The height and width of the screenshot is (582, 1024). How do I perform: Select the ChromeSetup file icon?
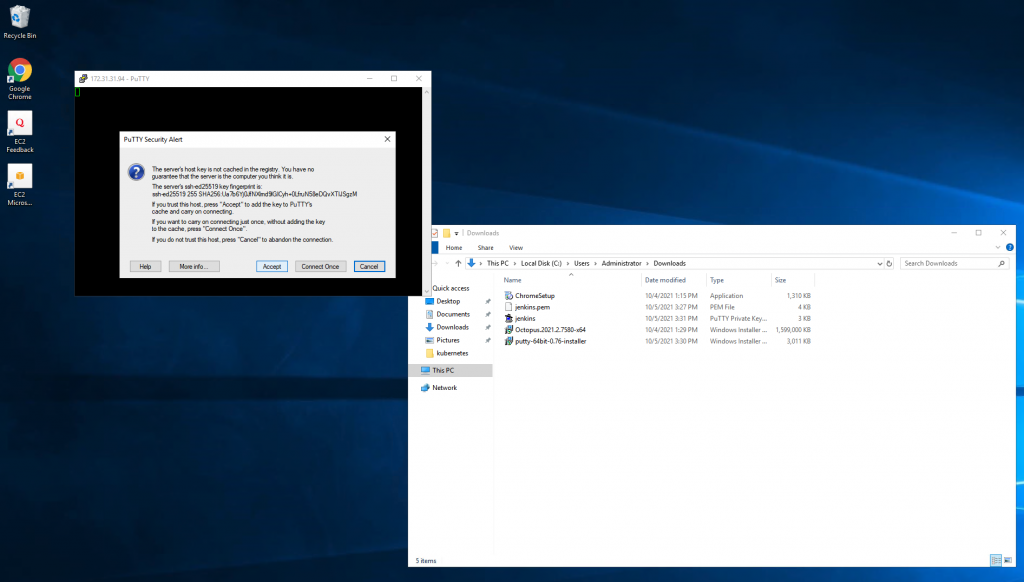(x=509, y=296)
